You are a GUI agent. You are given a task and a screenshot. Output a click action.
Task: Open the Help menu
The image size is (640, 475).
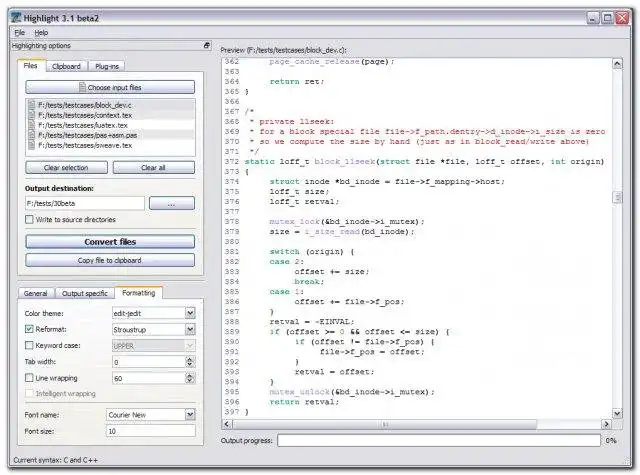41,33
